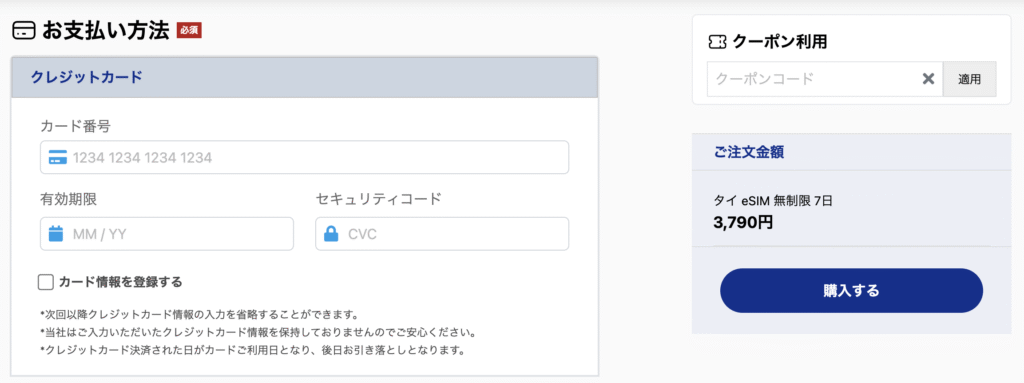Image resolution: width=1024 pixels, height=383 pixels.
Task: Click the credit card icon beside お支払い方法
Action: tap(24, 31)
